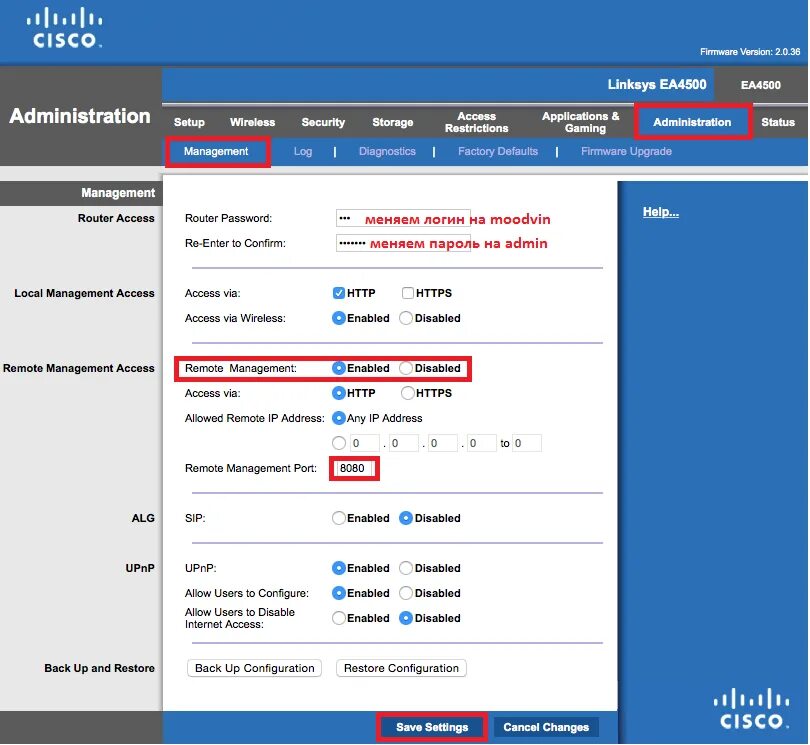Switch to the Security tab
This screenshot has width=810, height=745.
point(323,122)
